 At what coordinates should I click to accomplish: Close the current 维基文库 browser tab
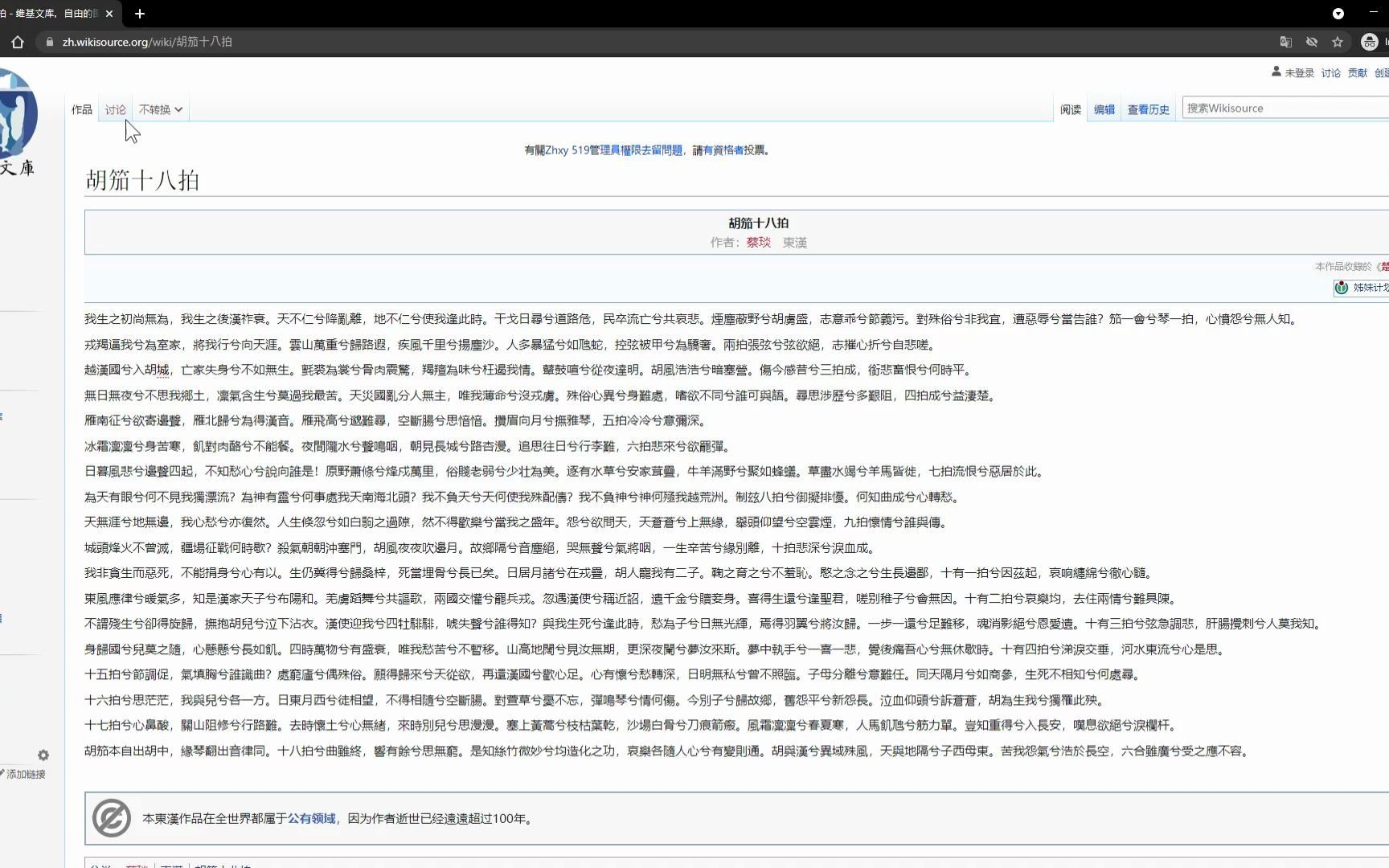click(109, 14)
